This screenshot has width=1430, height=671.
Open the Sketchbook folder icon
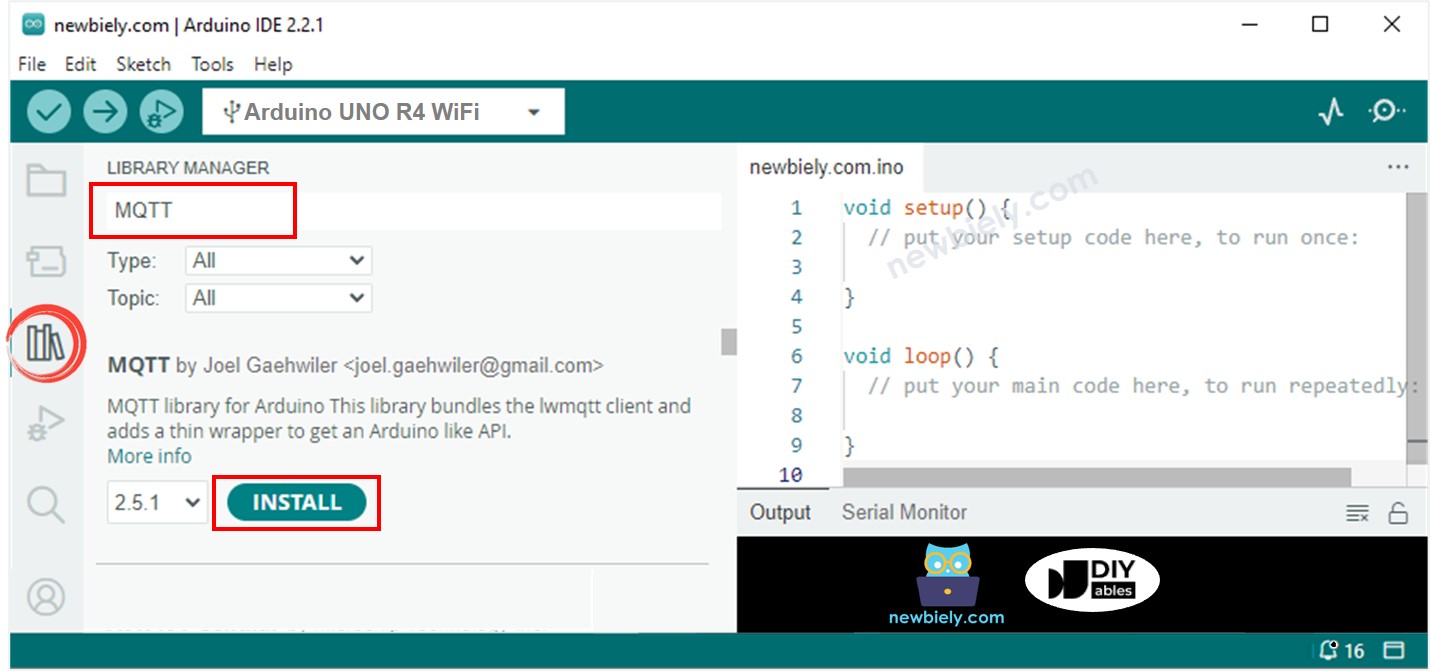[x=45, y=181]
